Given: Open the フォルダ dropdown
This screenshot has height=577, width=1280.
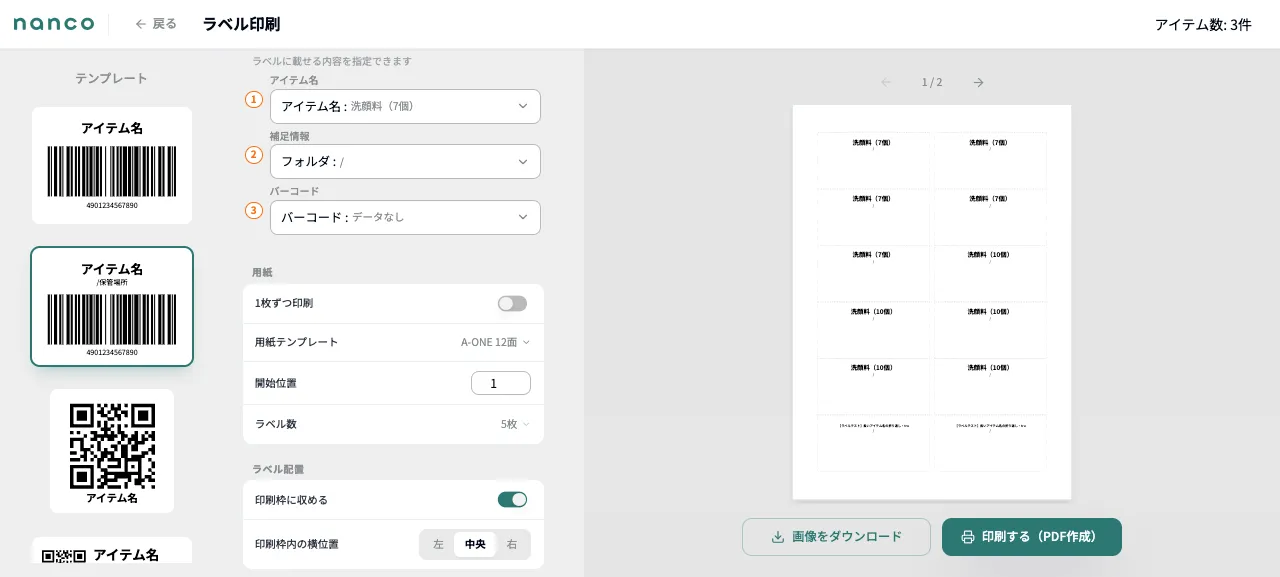Looking at the screenshot, I should click(405, 161).
